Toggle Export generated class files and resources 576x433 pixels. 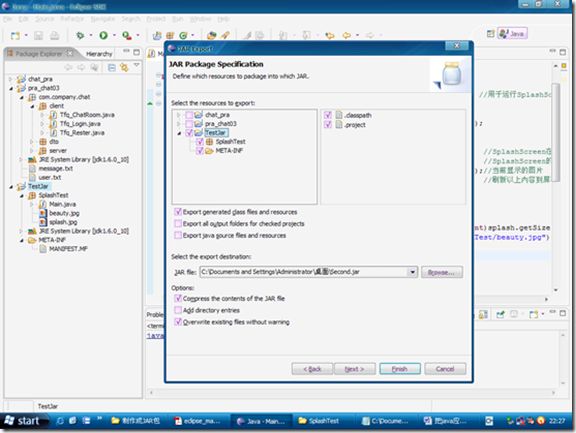[x=178, y=212]
